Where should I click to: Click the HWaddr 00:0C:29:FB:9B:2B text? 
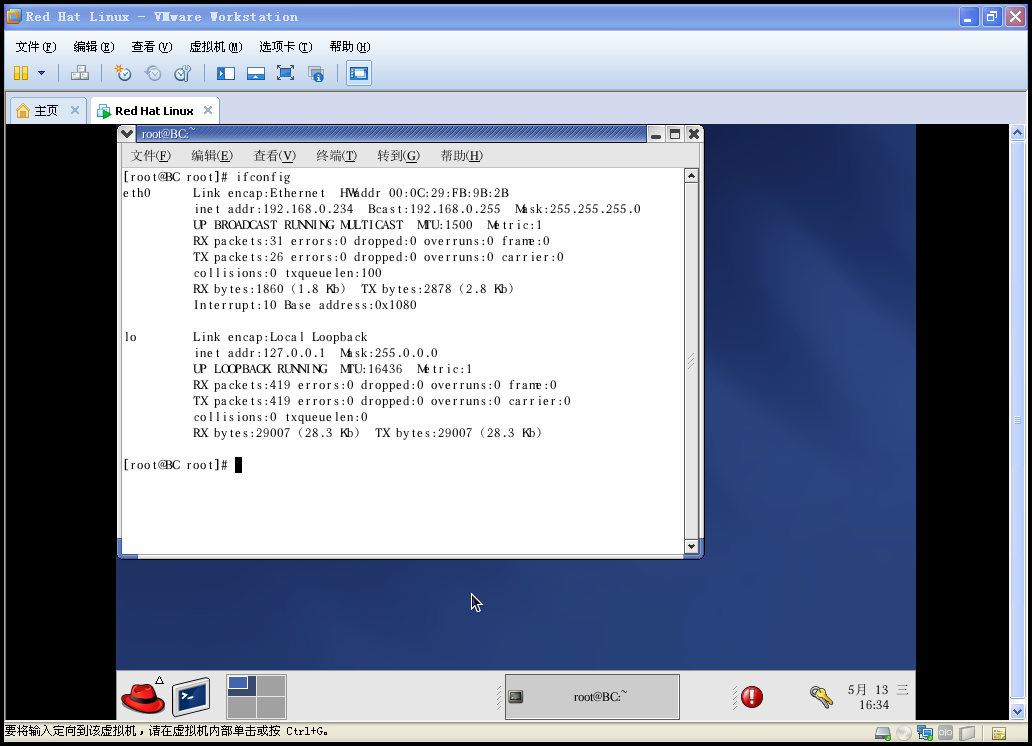[425, 193]
